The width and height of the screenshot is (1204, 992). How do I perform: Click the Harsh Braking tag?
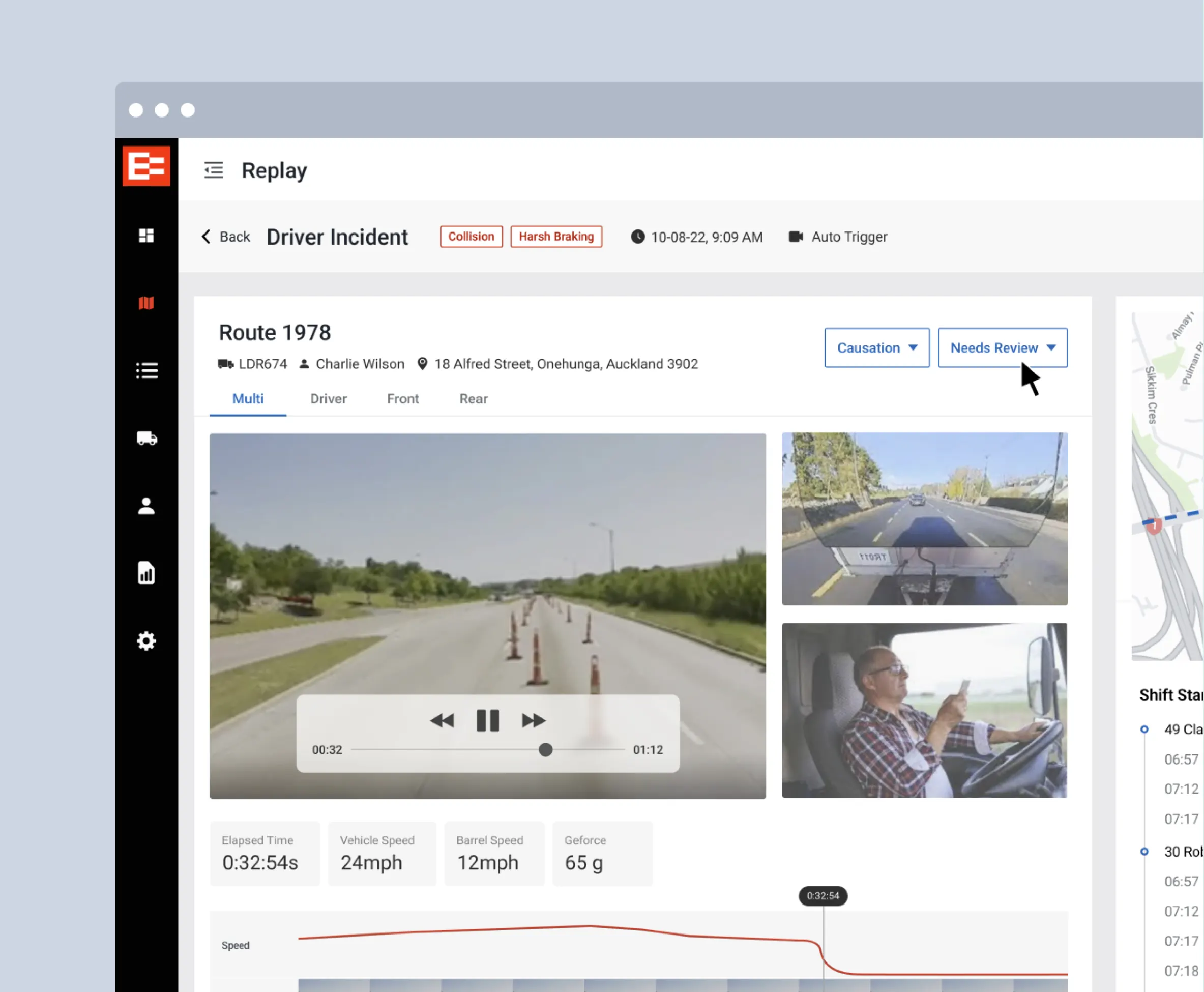pyautogui.click(x=556, y=237)
